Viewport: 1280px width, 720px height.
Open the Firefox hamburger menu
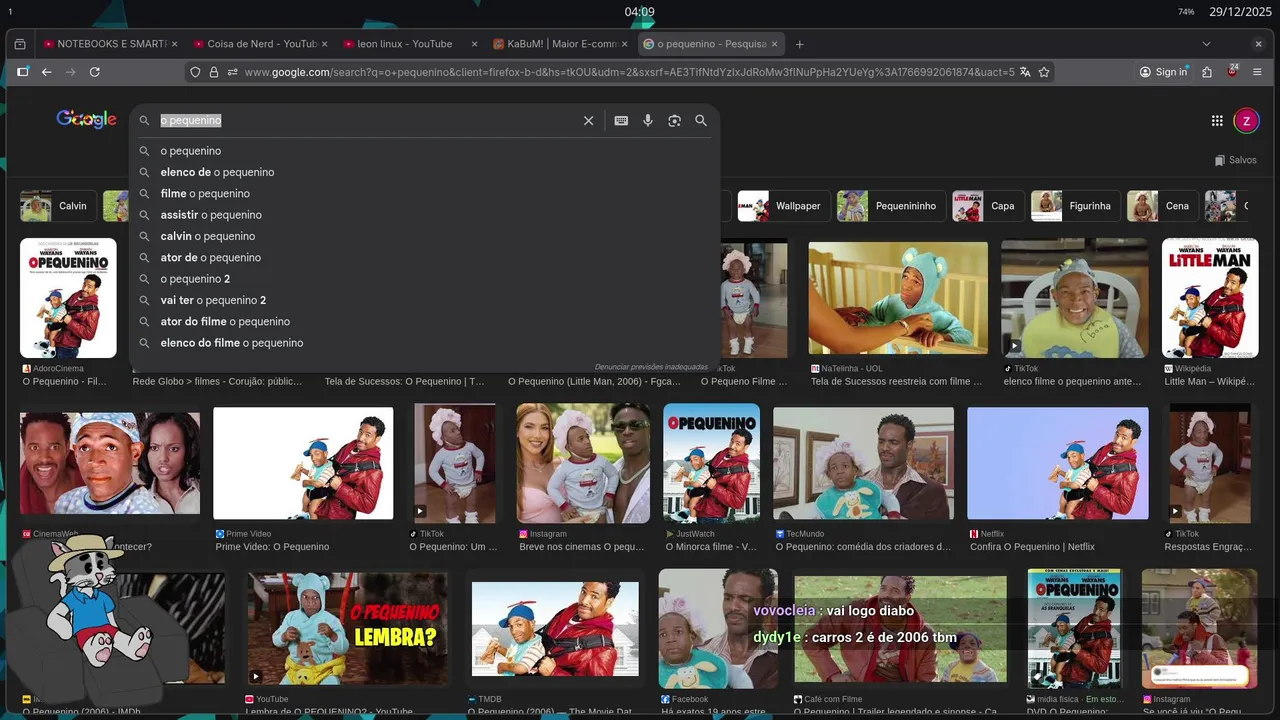tap(1257, 72)
